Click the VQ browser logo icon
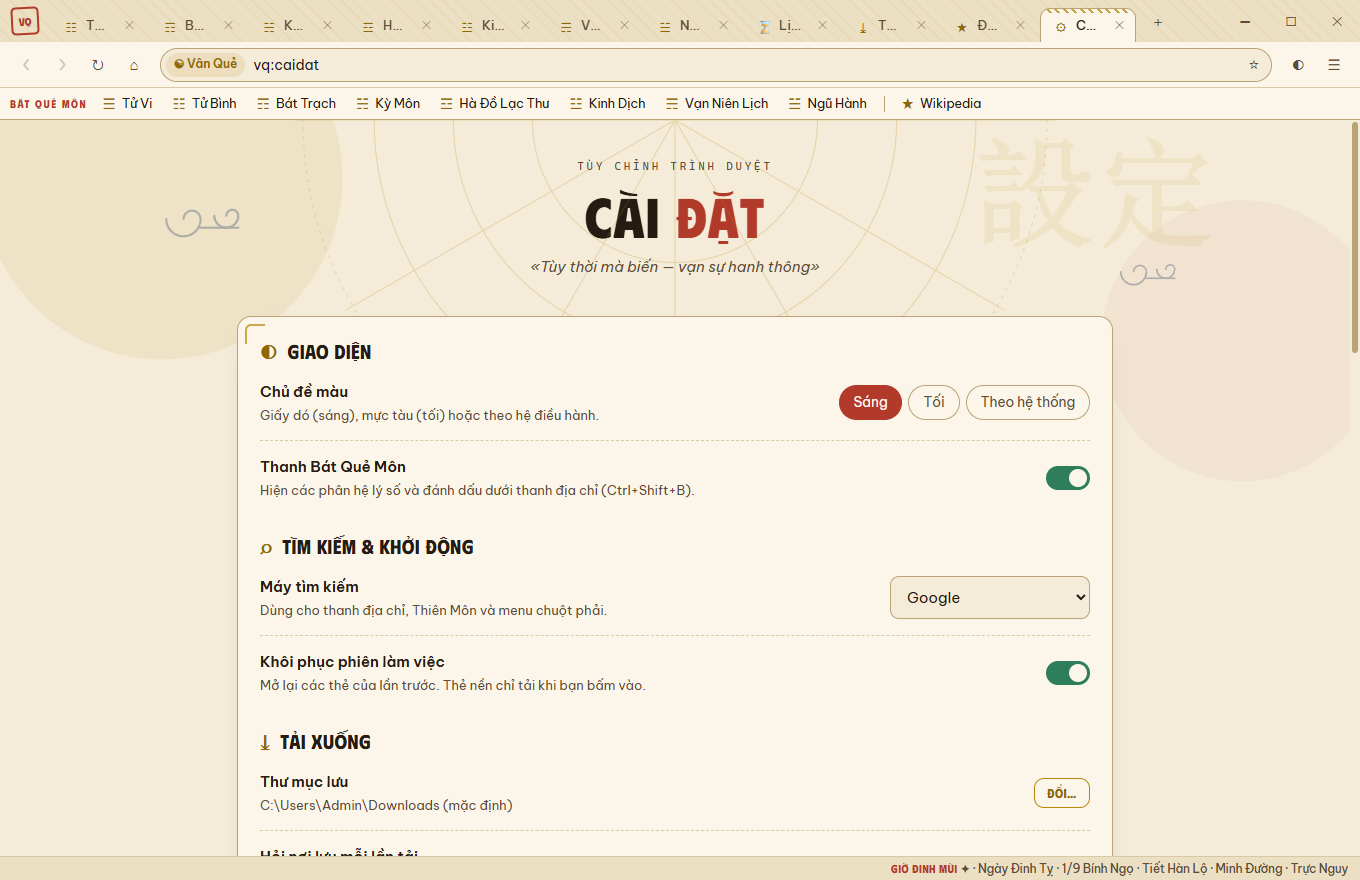The height and width of the screenshot is (880, 1360). coord(25,21)
